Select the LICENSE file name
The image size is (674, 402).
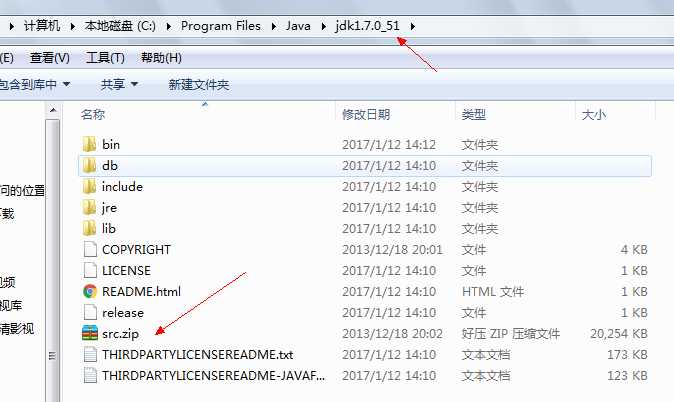[x=126, y=271]
